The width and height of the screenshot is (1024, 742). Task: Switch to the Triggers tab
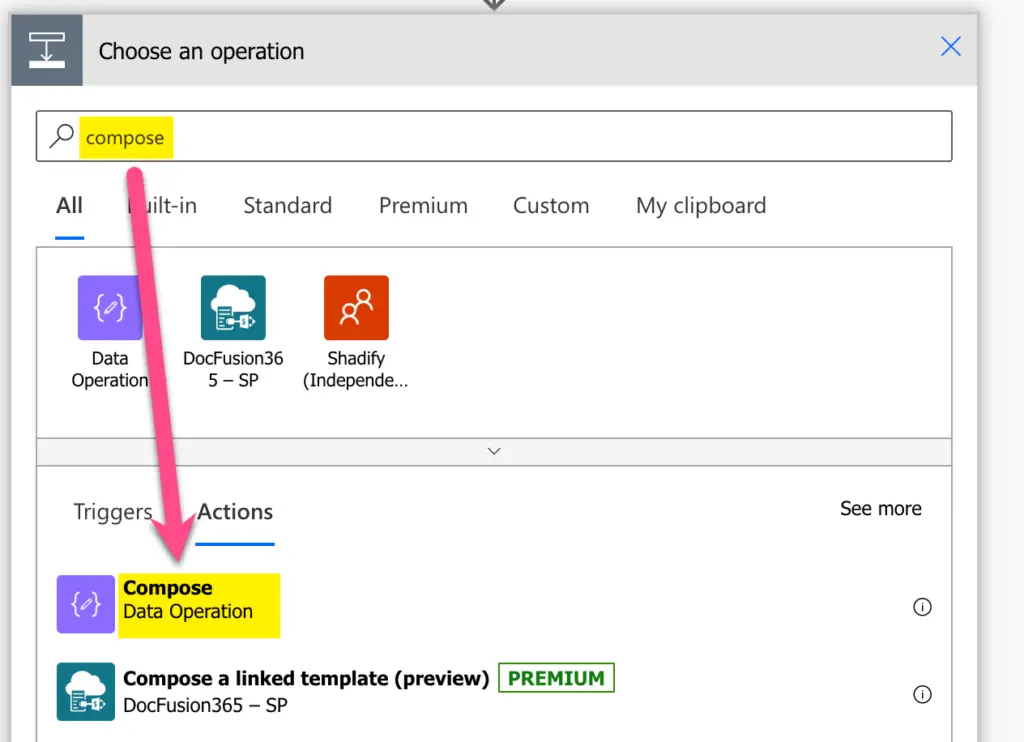point(112,512)
